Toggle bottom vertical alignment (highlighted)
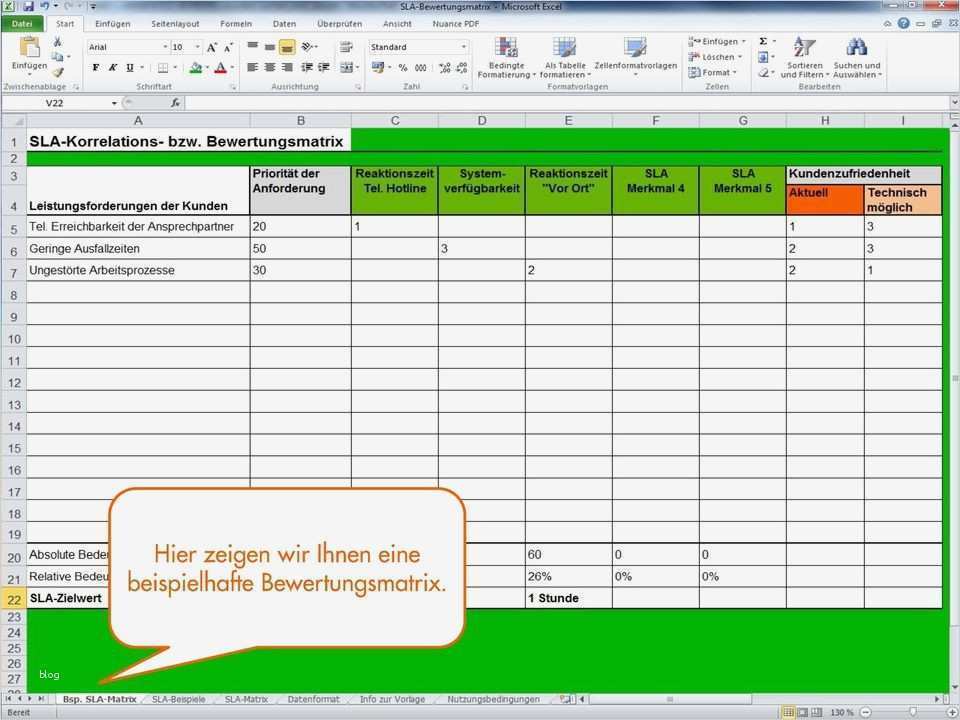 (x=287, y=47)
